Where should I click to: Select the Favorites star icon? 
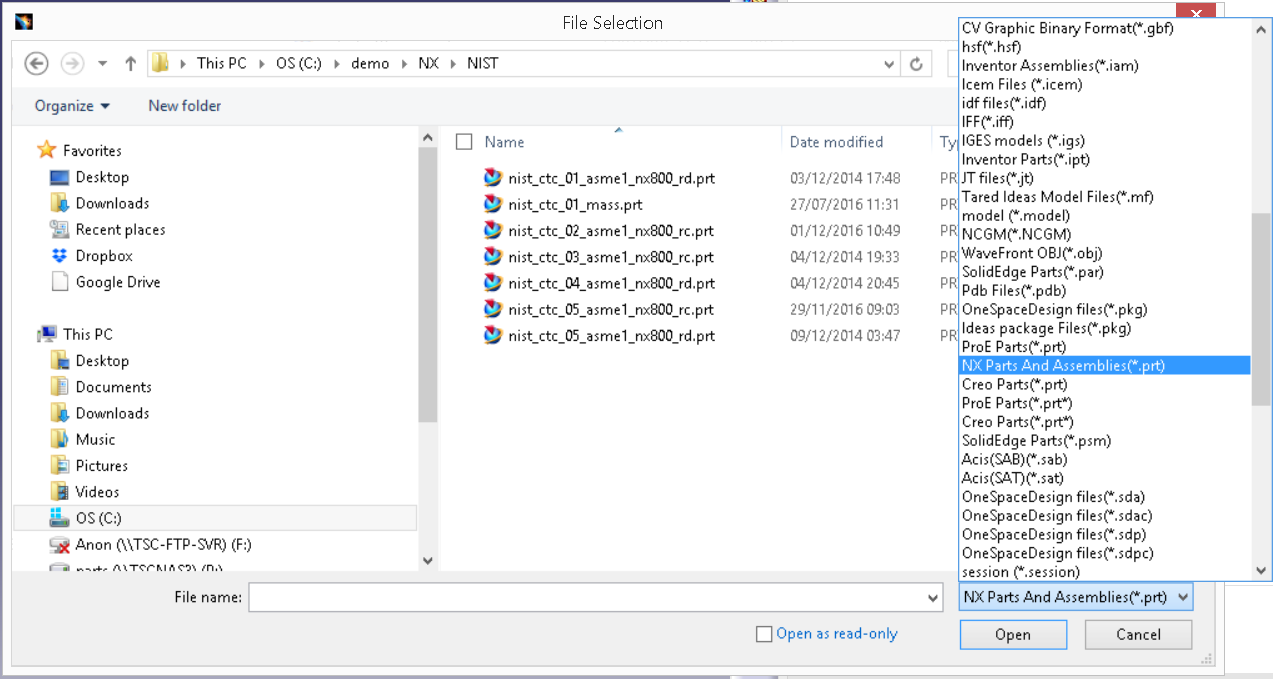point(46,150)
